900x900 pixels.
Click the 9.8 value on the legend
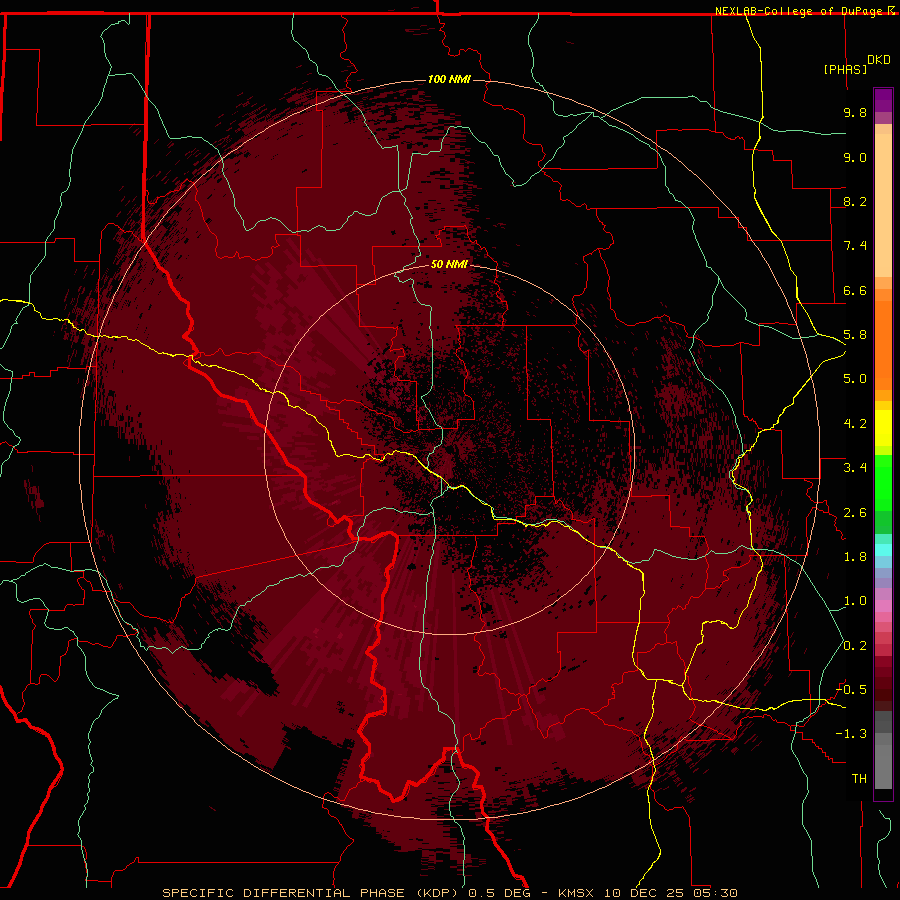855,112
